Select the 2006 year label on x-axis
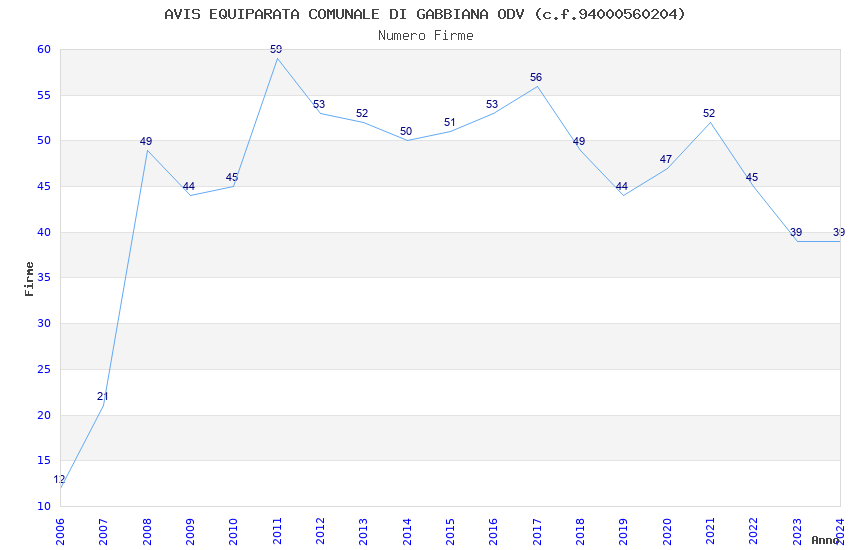The image size is (850, 550). (60, 532)
